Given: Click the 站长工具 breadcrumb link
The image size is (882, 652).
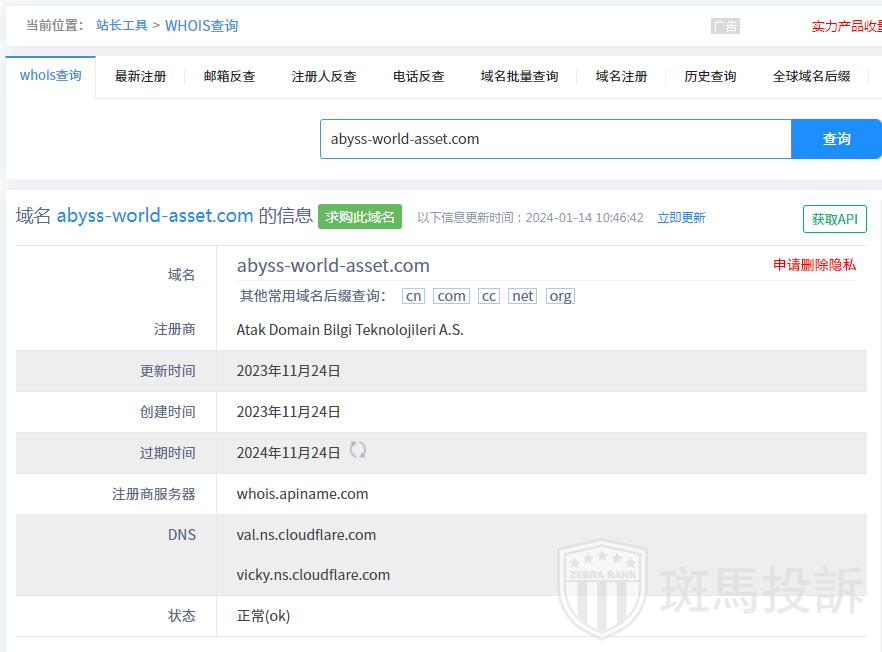Looking at the screenshot, I should tap(121, 26).
